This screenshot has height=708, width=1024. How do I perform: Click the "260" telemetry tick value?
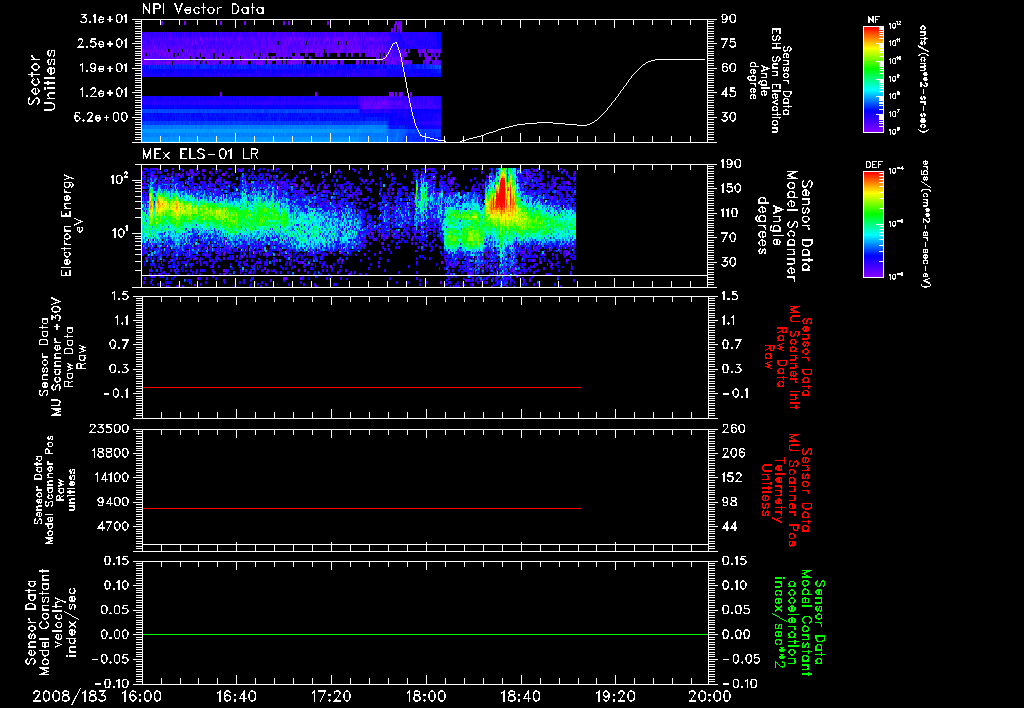click(x=733, y=428)
